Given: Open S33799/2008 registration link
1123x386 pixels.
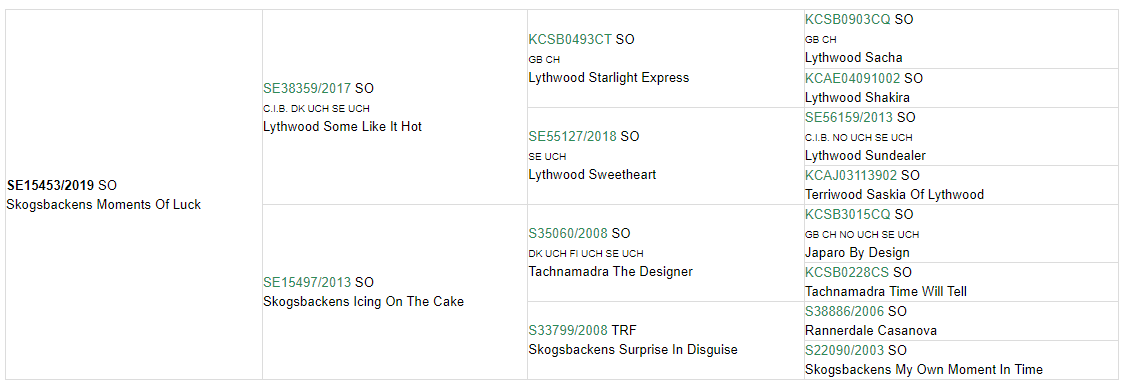Looking at the screenshot, I should [568, 331].
